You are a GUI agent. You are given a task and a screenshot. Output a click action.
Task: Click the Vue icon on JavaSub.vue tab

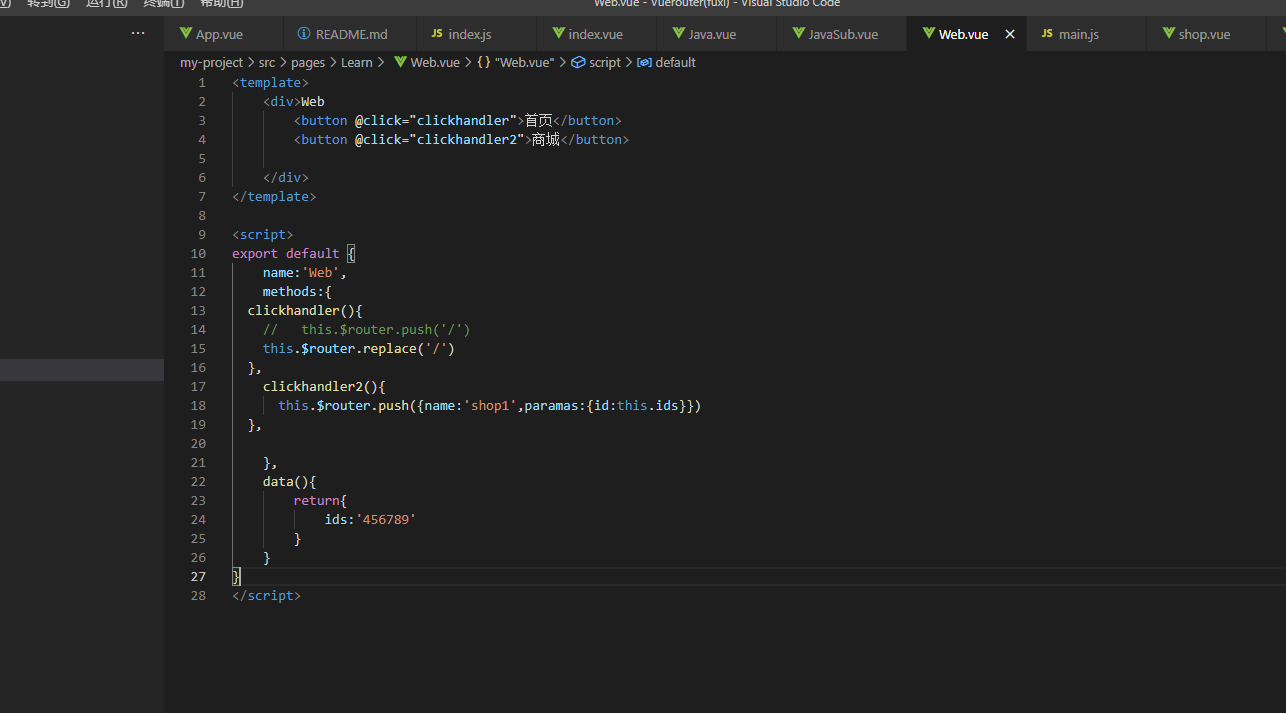(x=799, y=33)
